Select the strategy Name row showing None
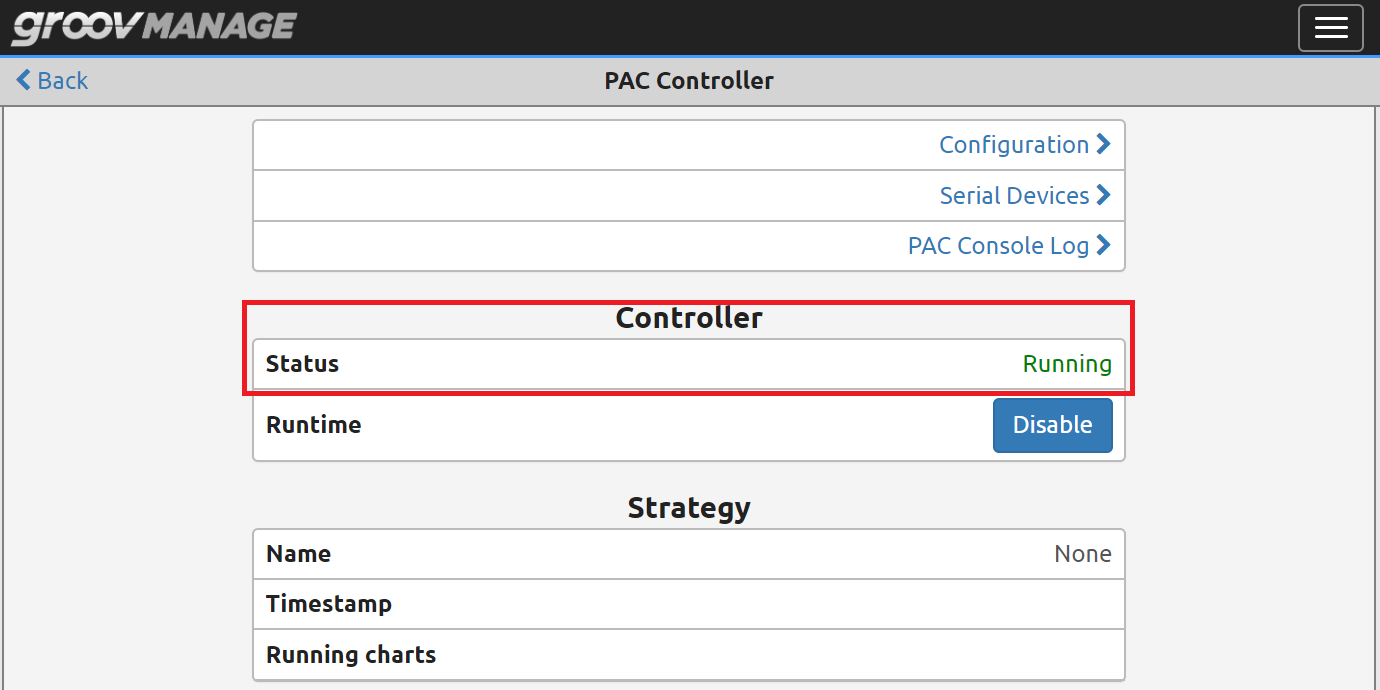Viewport: 1380px width, 690px height. click(689, 553)
